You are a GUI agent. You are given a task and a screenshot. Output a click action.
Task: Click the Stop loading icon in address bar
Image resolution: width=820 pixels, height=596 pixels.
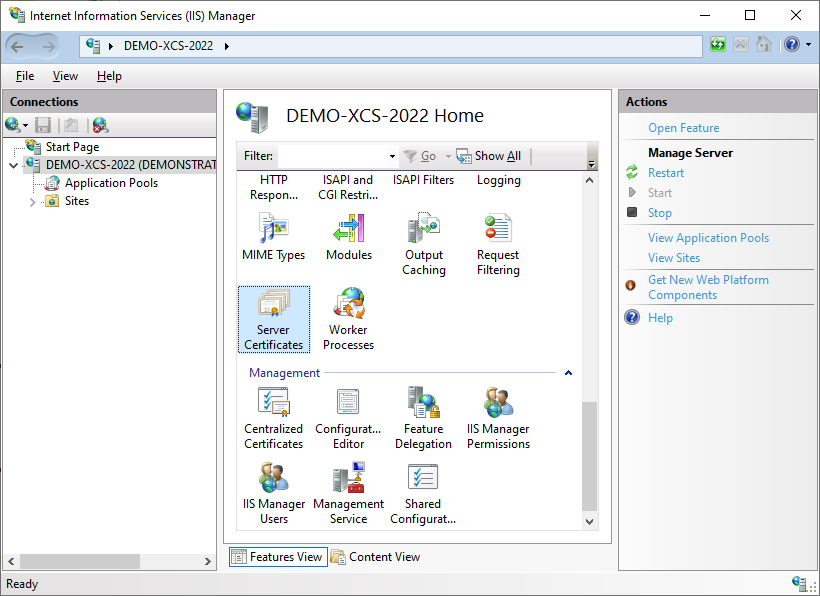(741, 45)
